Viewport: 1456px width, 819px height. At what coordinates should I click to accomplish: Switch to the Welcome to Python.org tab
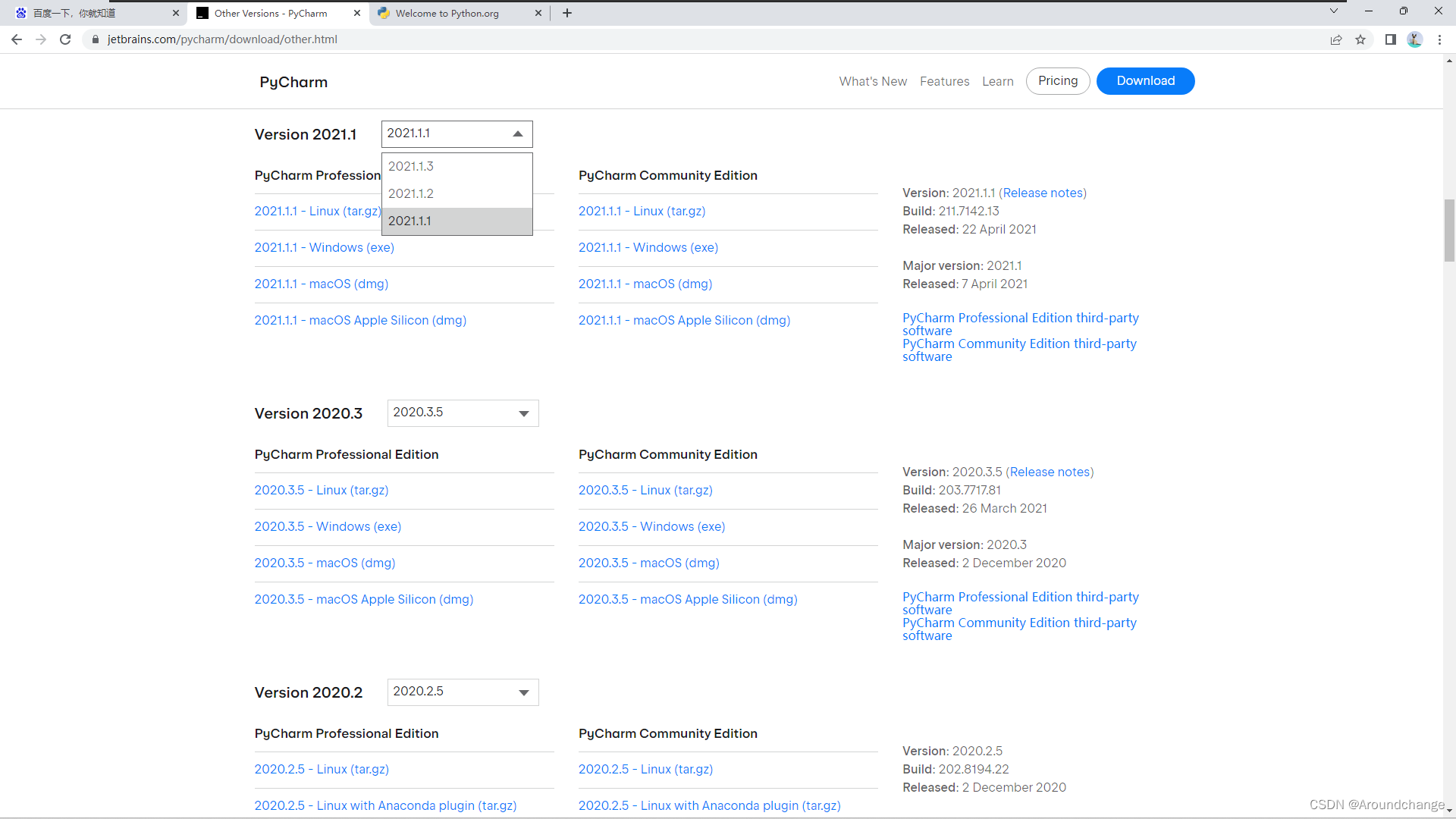point(447,13)
